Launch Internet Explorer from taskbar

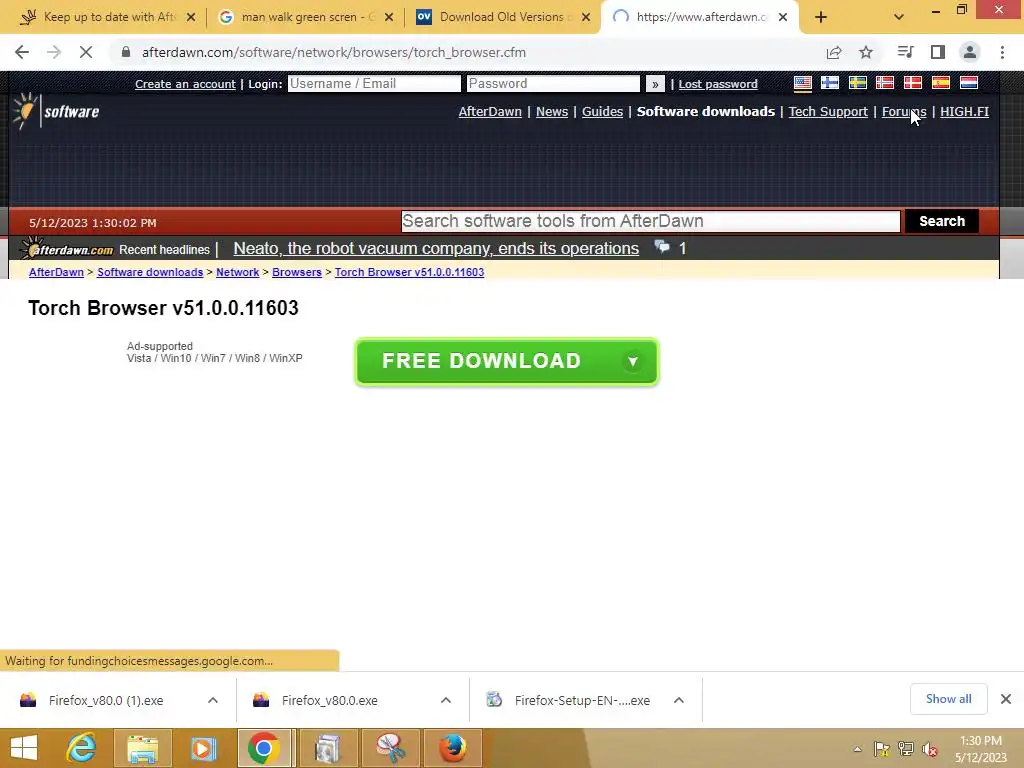coord(82,748)
